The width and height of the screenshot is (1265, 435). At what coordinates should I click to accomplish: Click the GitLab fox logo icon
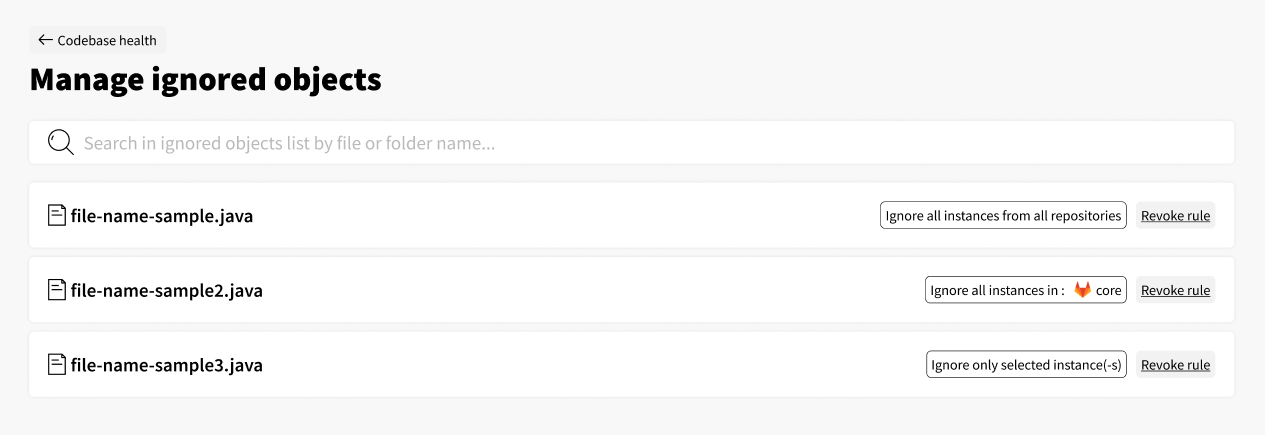tap(1083, 290)
